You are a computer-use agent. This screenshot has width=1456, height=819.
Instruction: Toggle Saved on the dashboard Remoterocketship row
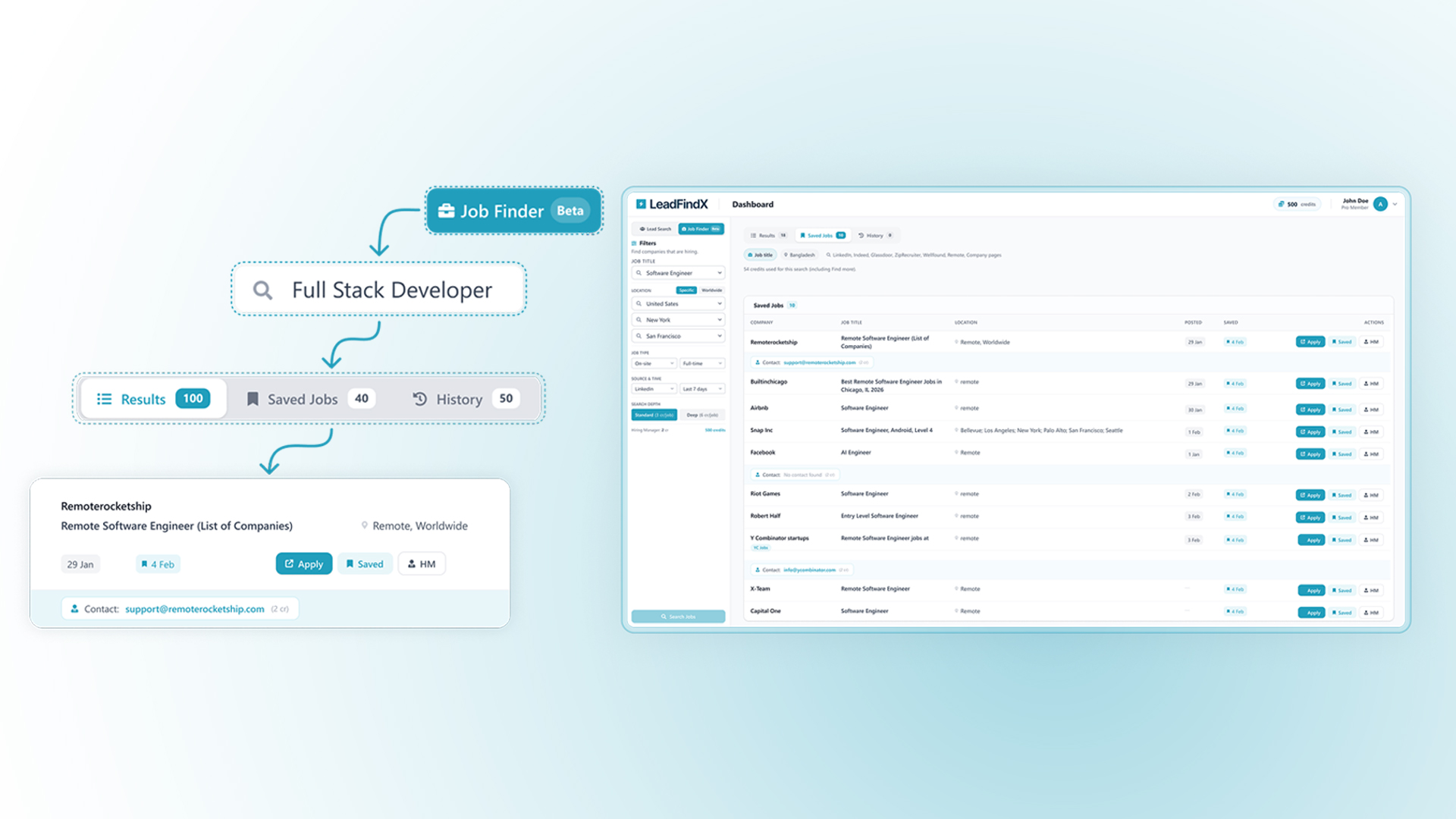click(1341, 342)
